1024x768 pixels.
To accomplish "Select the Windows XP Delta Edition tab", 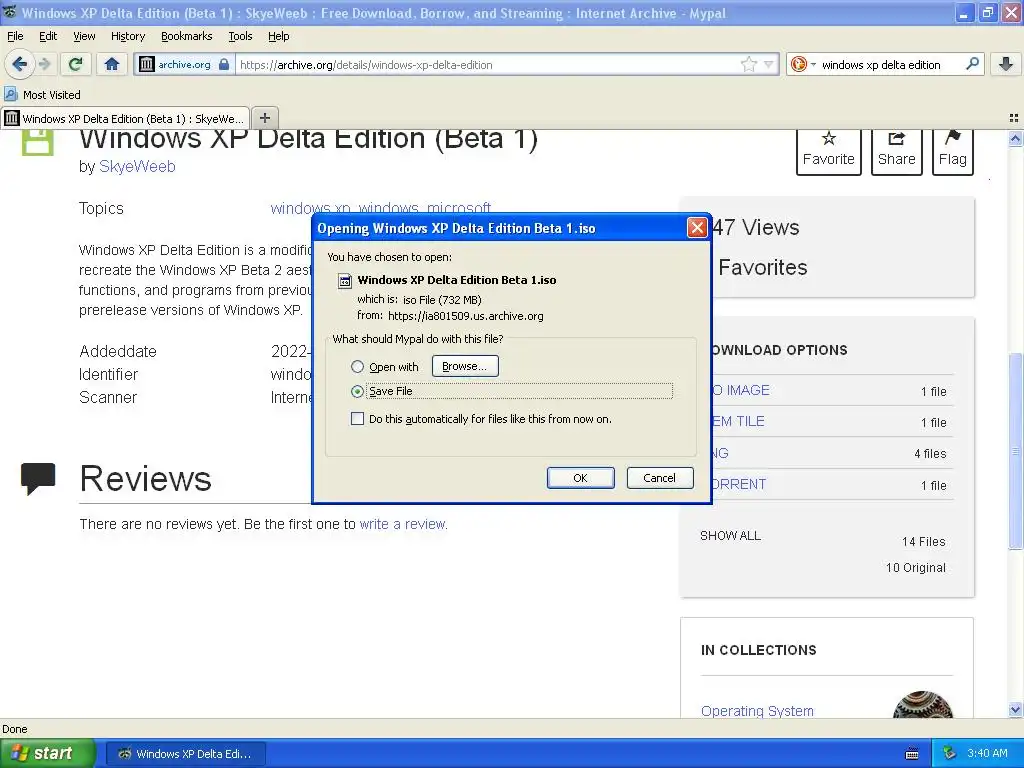I will click(125, 118).
